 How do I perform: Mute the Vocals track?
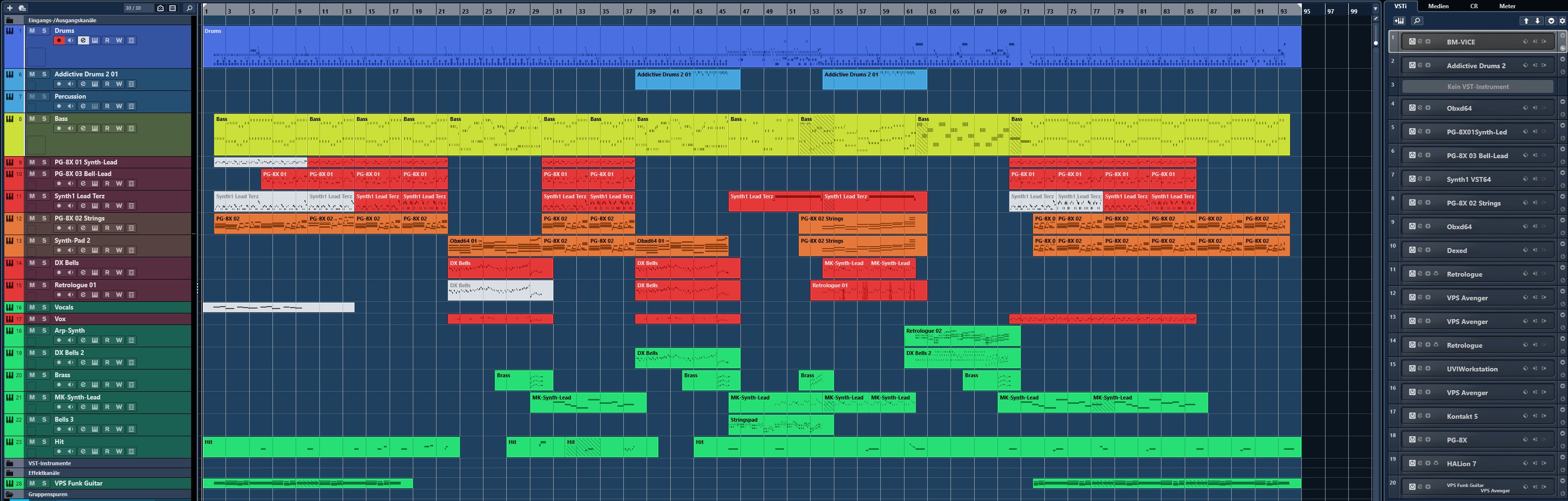tap(31, 307)
